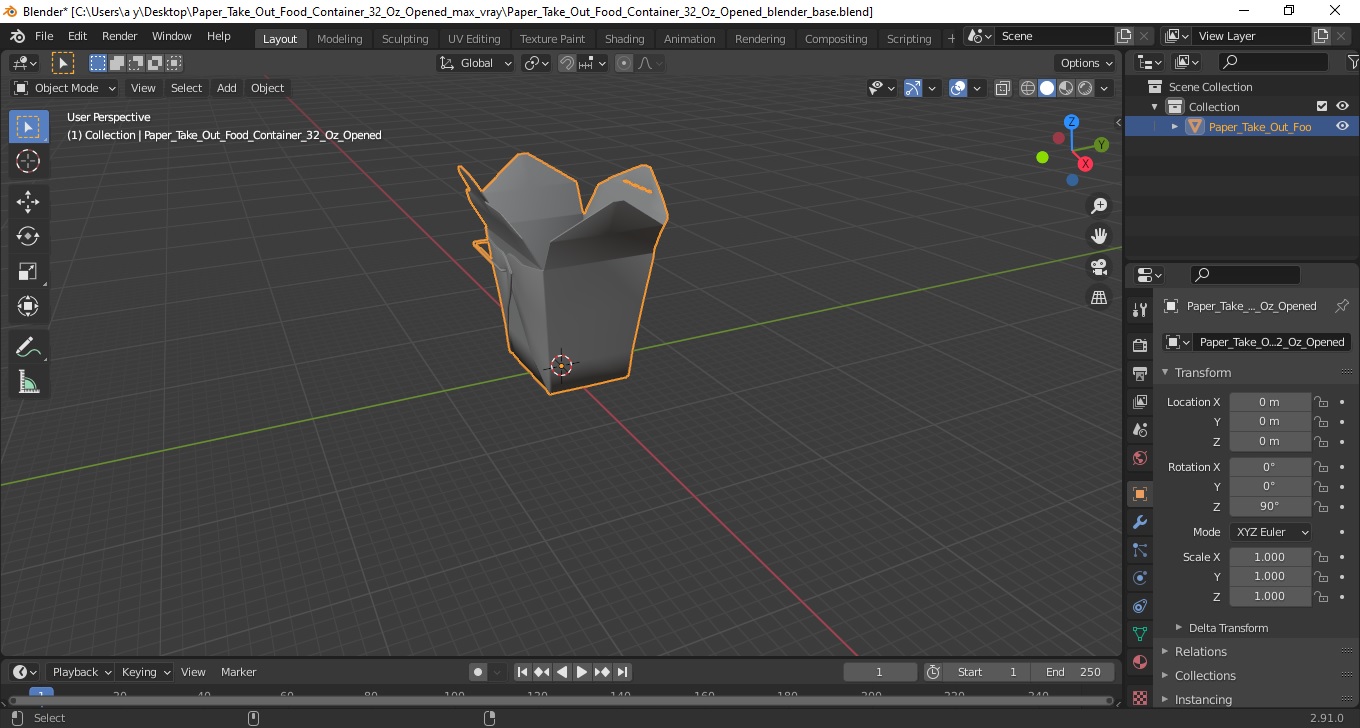Jump to the timeline end frame
Image resolution: width=1360 pixels, height=728 pixels.
pyautogui.click(x=622, y=672)
